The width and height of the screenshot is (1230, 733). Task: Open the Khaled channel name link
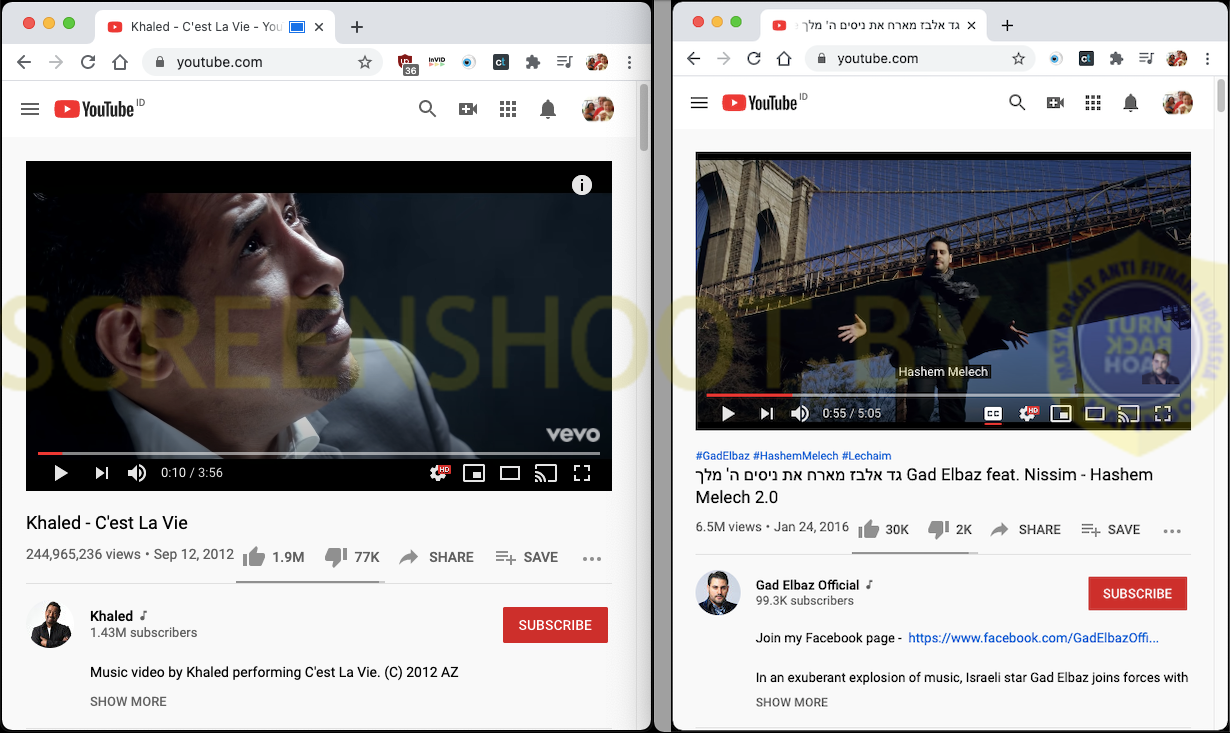pyautogui.click(x=111, y=616)
